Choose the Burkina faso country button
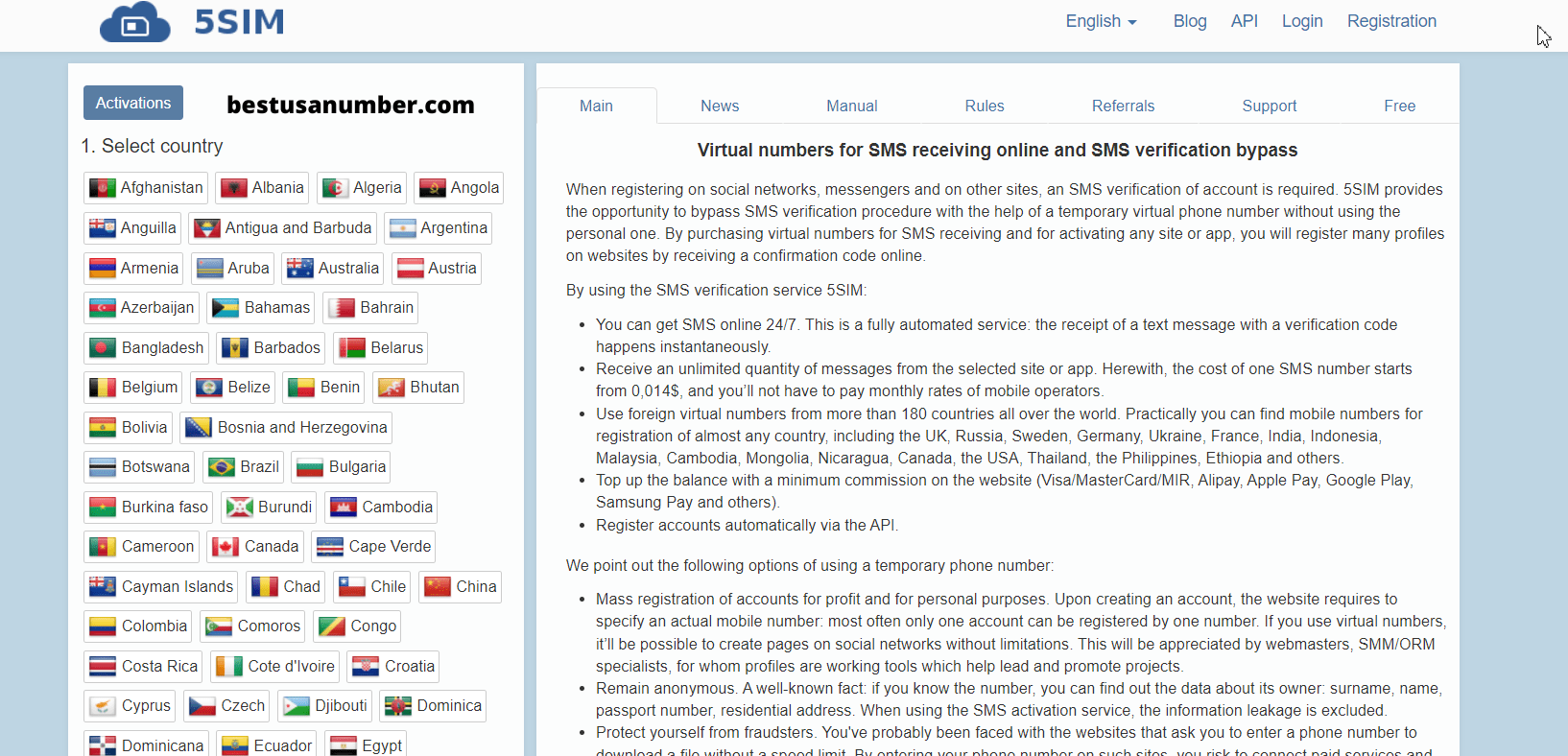Viewport: 1568px width, 756px height. [x=149, y=508]
